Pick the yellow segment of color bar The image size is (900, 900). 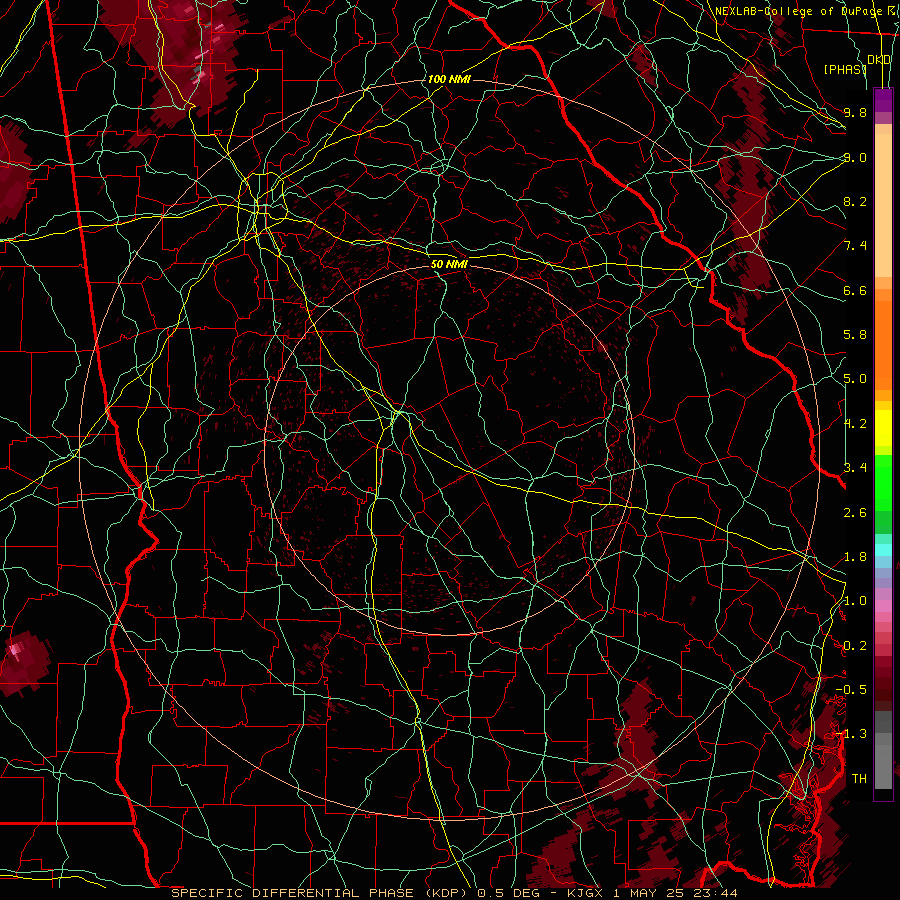pyautogui.click(x=883, y=428)
